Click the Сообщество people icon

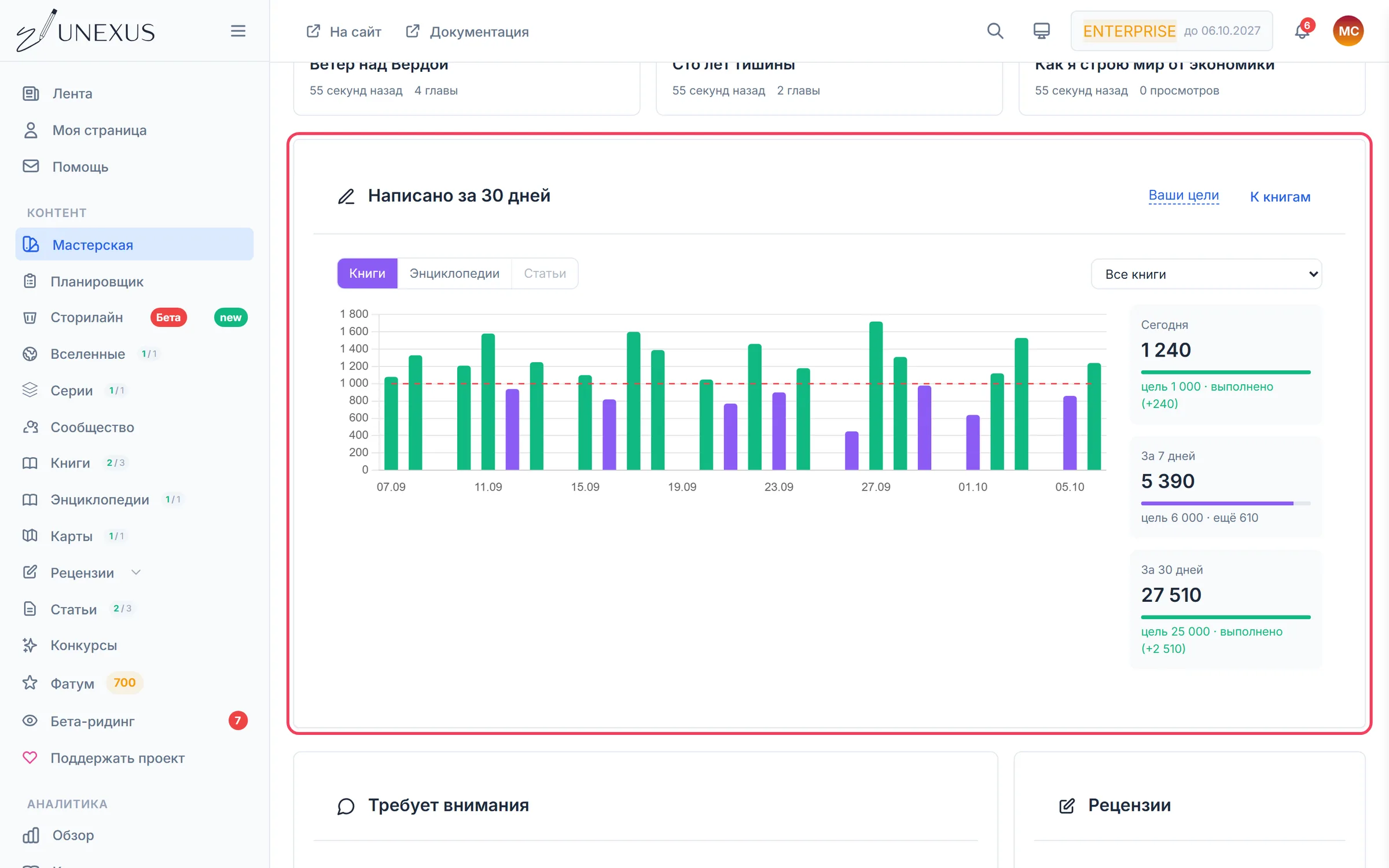(x=30, y=427)
